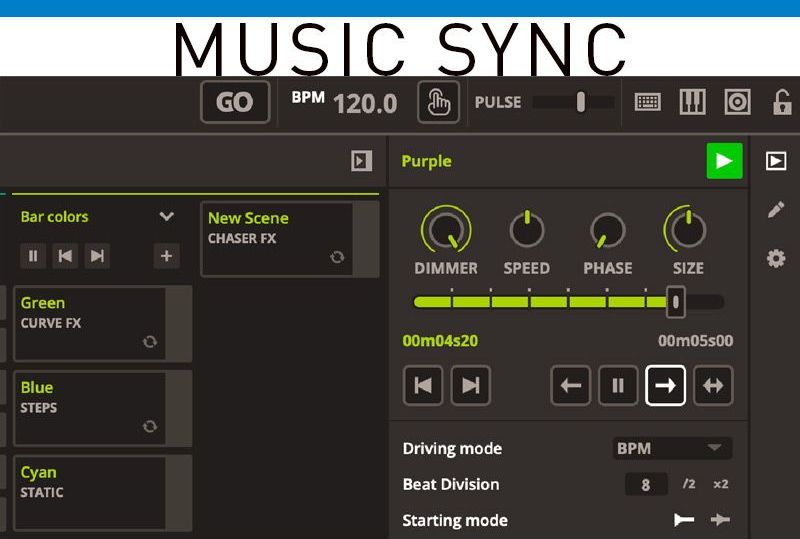Open the keyboard shortcuts icon
The width and height of the screenshot is (800, 539).
(x=647, y=102)
